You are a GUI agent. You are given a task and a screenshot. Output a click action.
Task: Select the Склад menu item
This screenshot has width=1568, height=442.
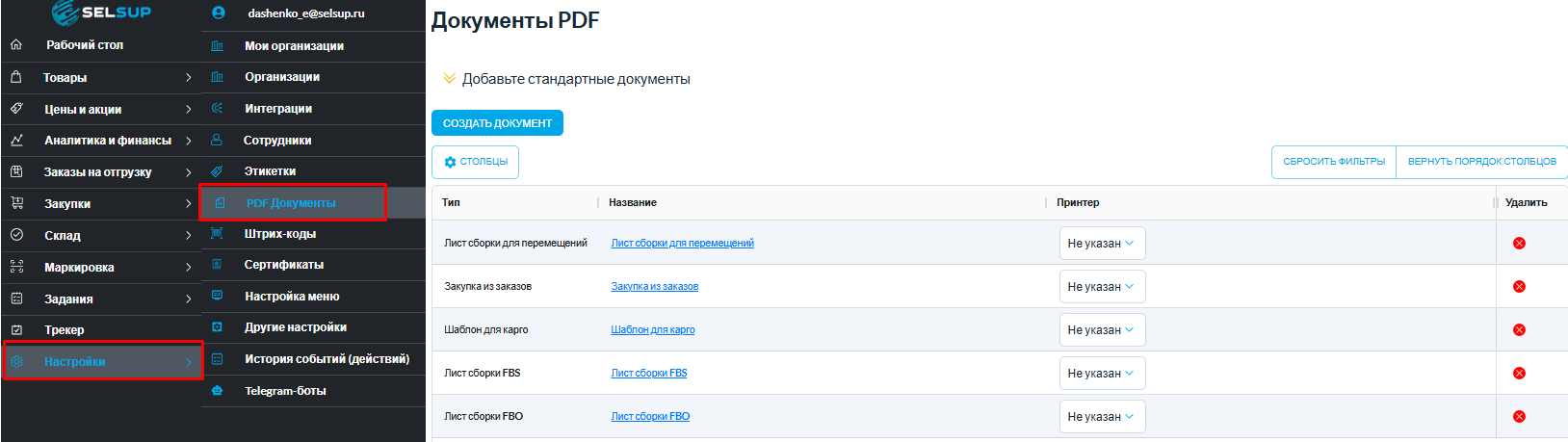click(x=63, y=236)
